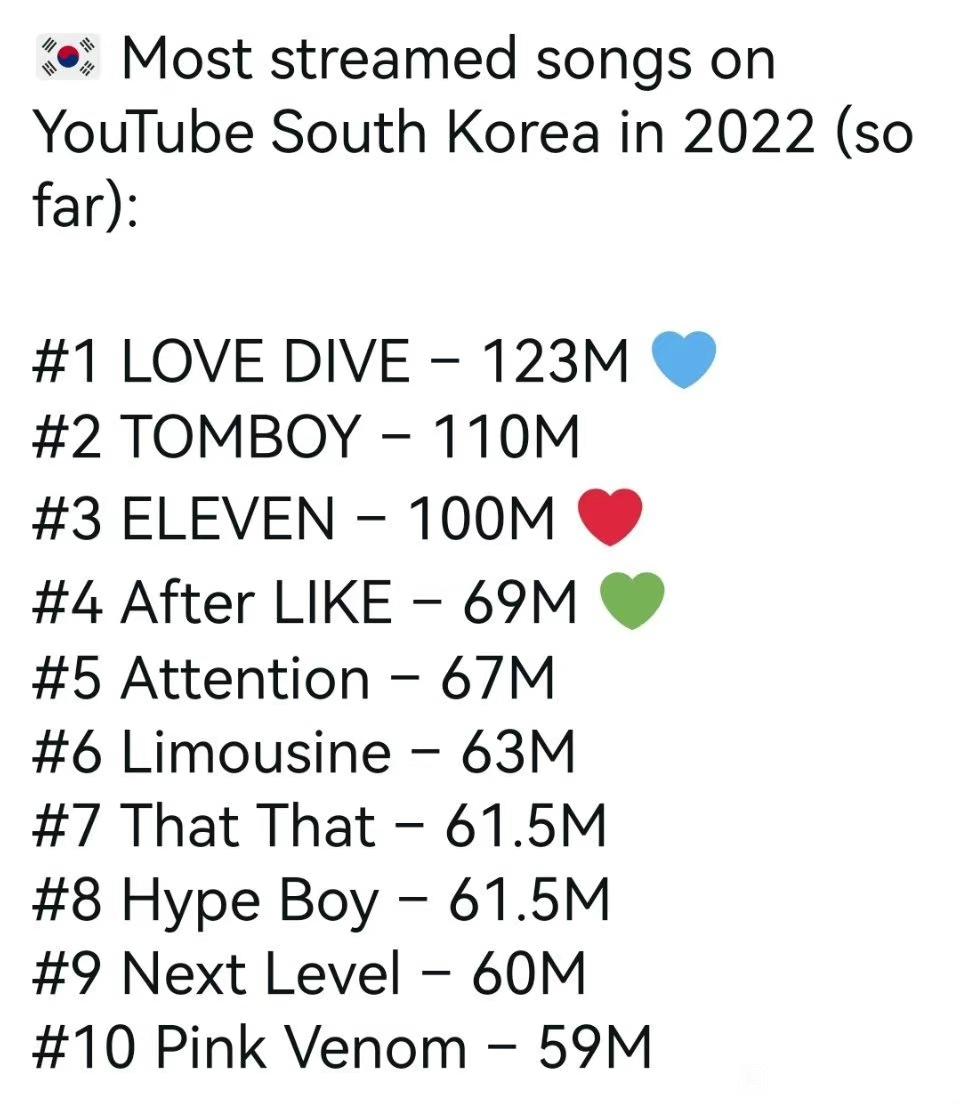Click the 'YouTube South Korea in 2022' text
Screen dimensions: 960x1104
(x=424, y=132)
